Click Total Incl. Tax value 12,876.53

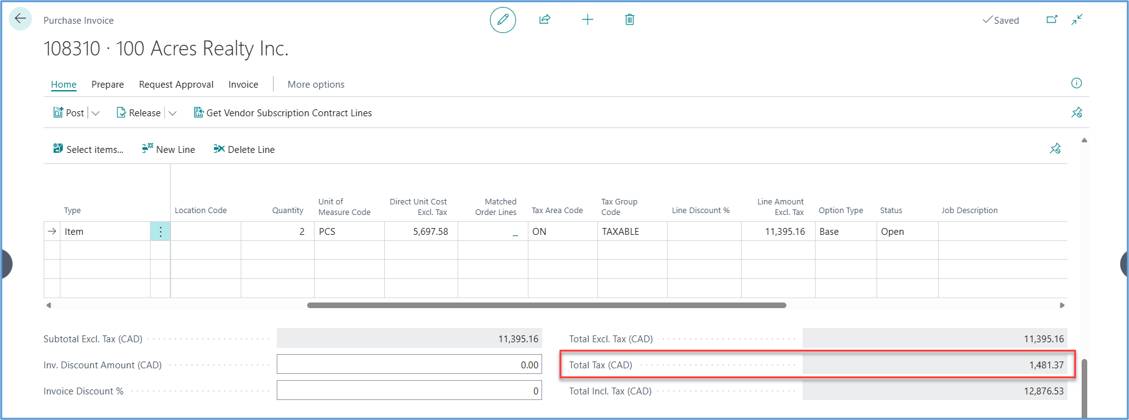coord(935,390)
